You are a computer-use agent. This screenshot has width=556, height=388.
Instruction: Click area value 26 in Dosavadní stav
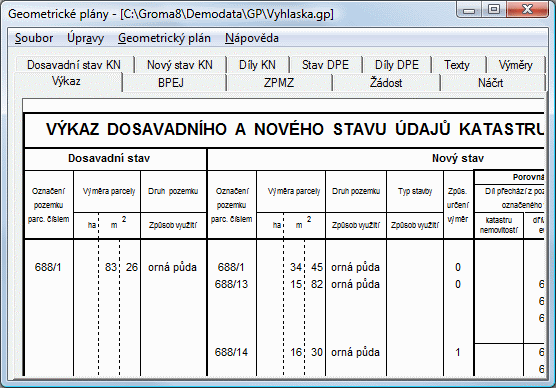pos(132,267)
